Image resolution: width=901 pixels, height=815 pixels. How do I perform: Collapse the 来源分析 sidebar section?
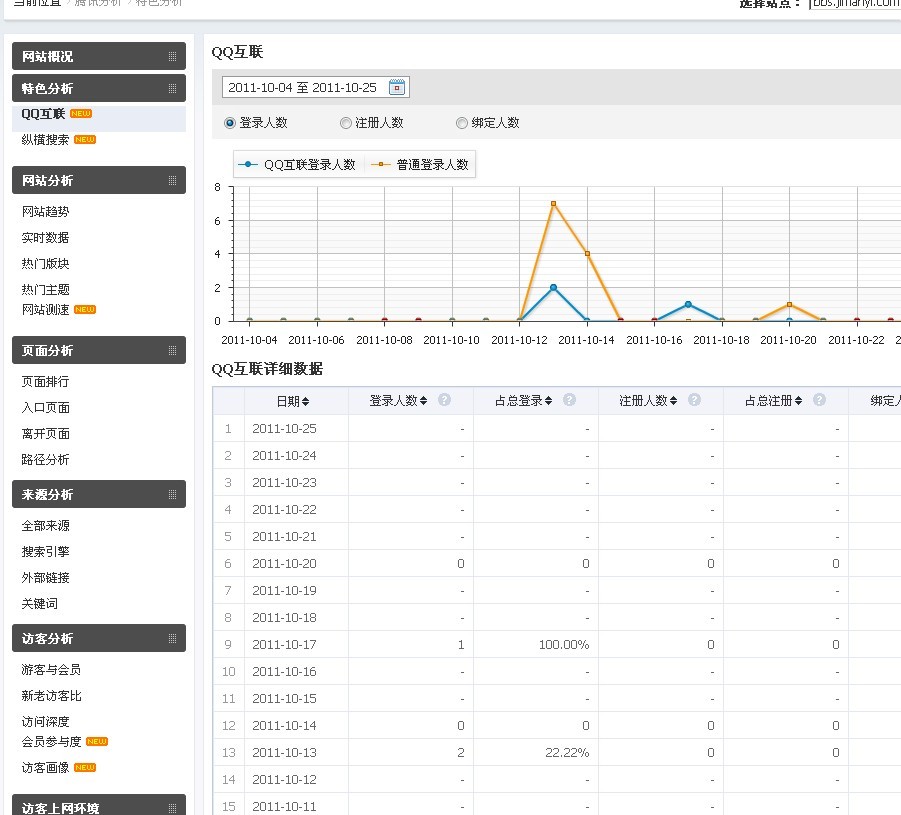[x=98, y=495]
